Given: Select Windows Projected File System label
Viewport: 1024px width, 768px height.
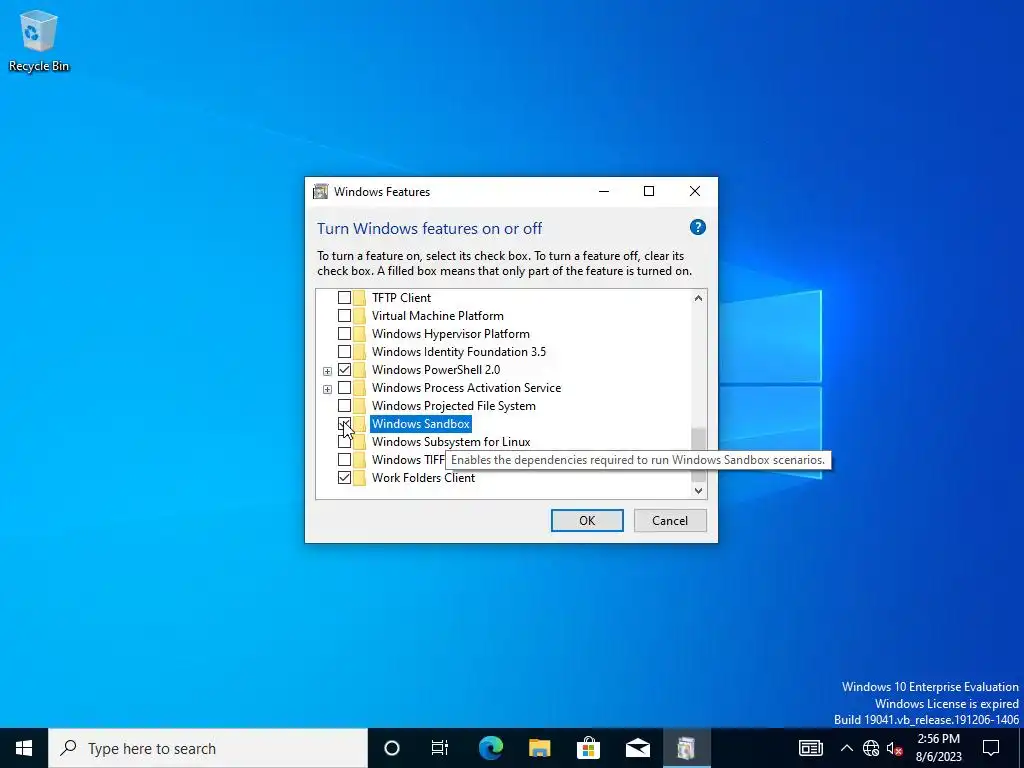Looking at the screenshot, I should (x=454, y=406).
